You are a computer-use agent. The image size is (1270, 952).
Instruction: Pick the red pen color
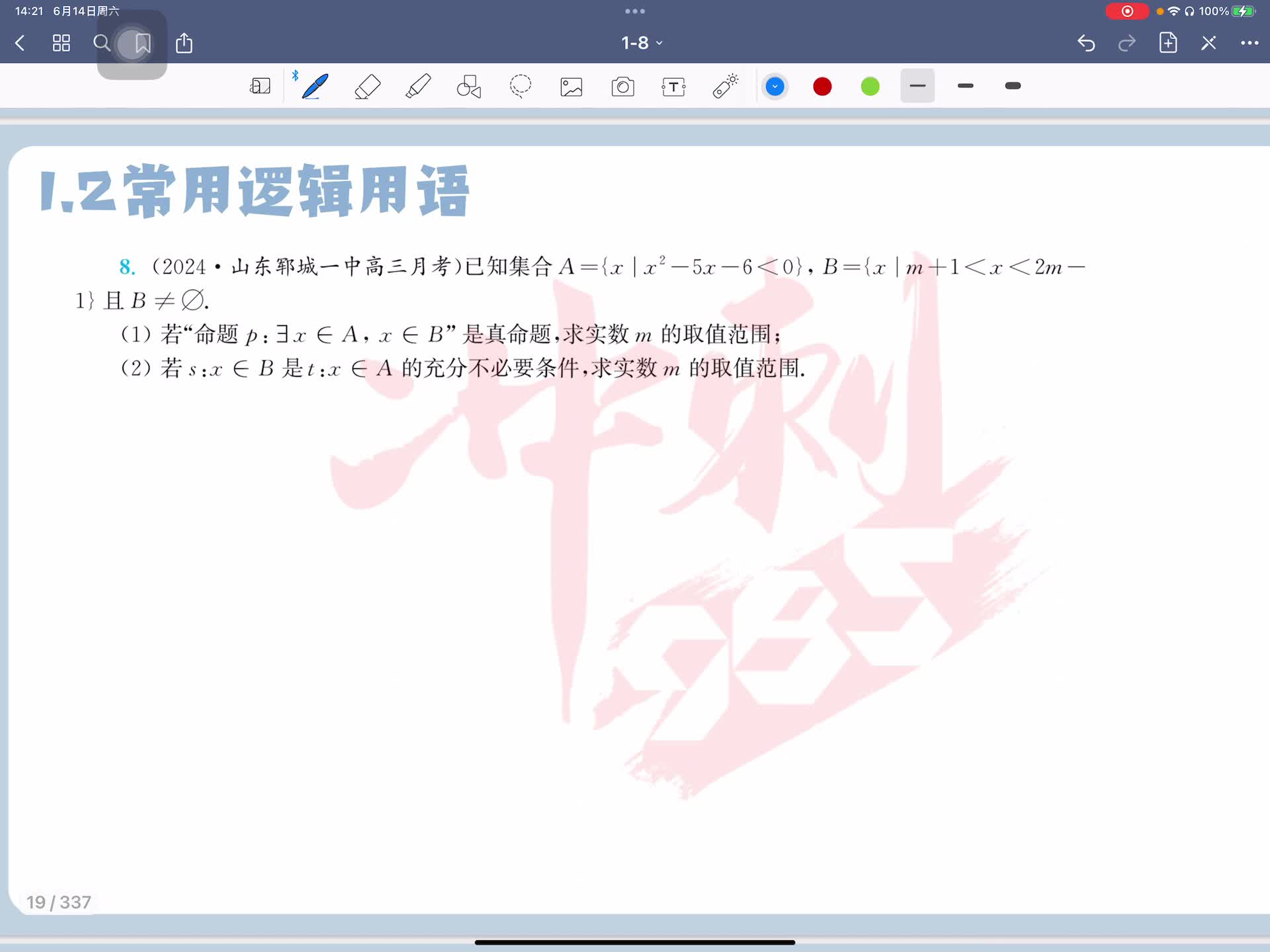pos(822,87)
